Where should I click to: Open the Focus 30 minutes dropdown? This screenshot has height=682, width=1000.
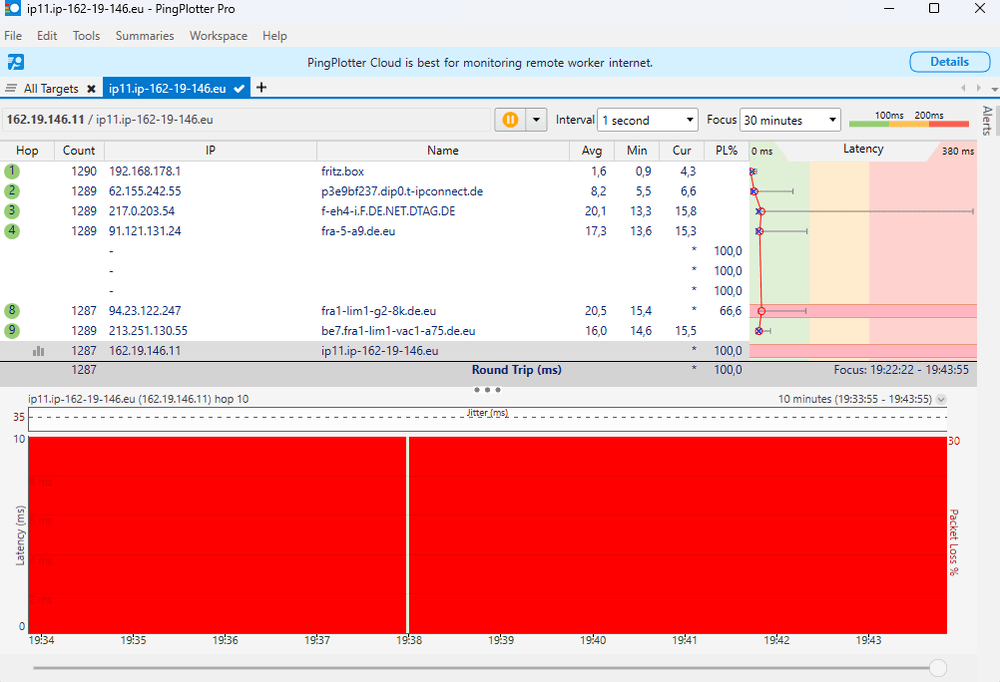pos(791,120)
